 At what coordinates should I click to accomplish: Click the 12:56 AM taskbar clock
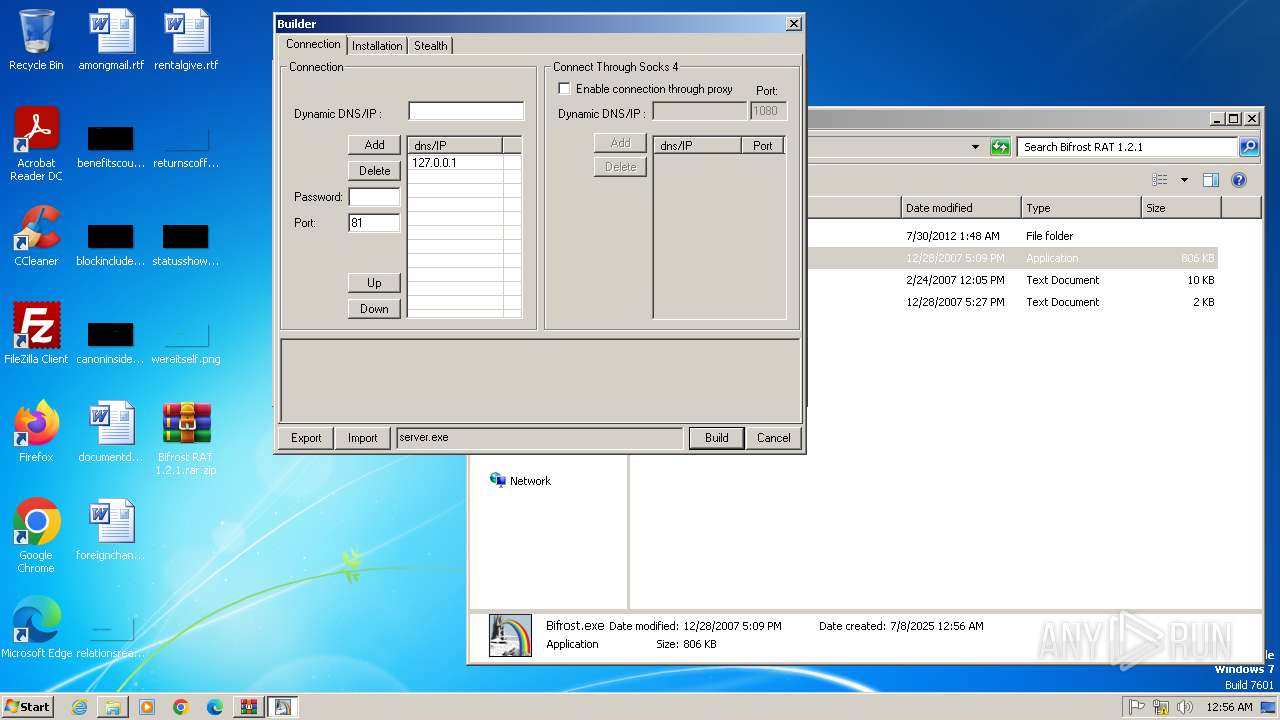[x=1229, y=707]
